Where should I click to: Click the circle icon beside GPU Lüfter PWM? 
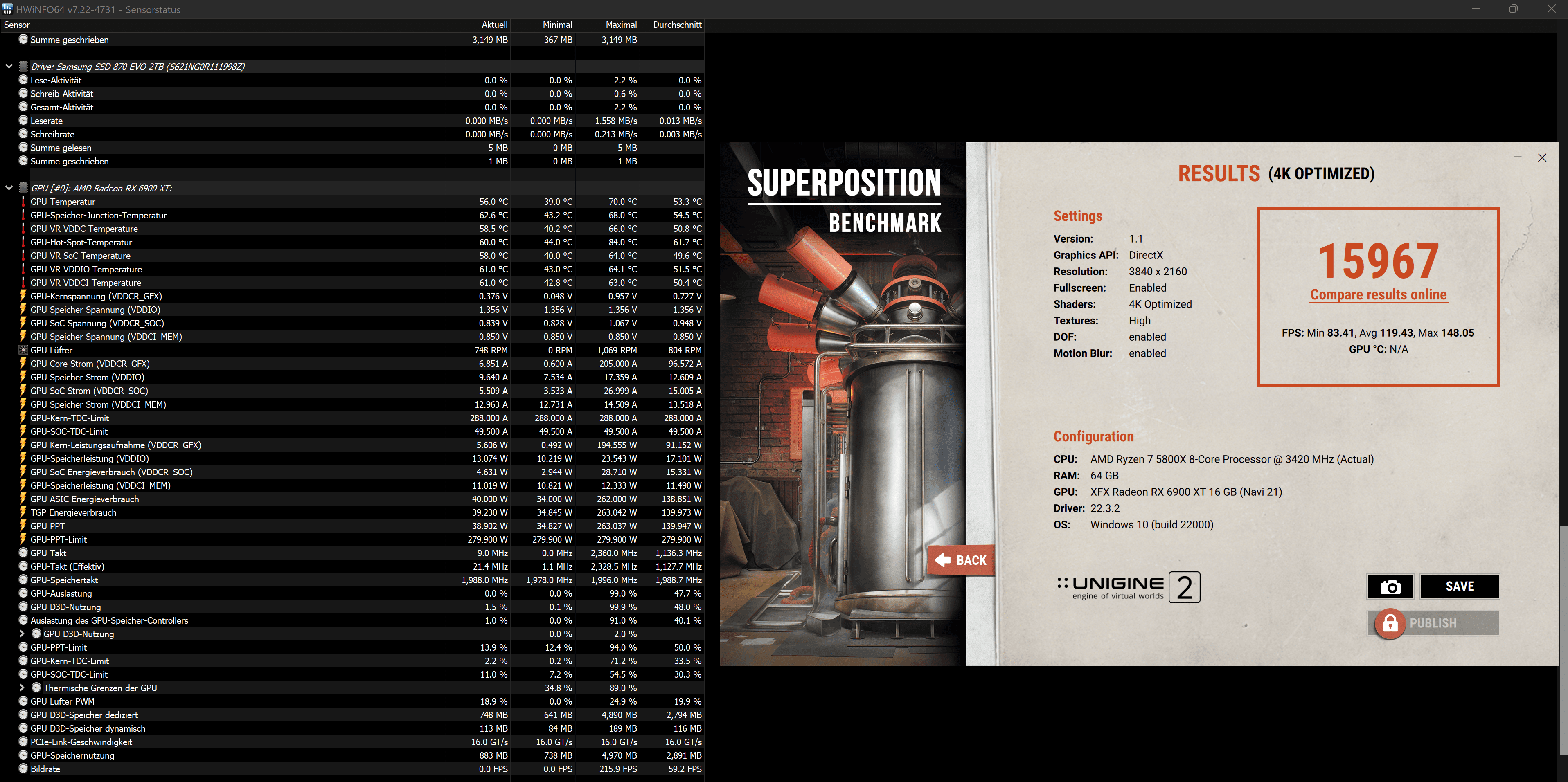(x=23, y=701)
